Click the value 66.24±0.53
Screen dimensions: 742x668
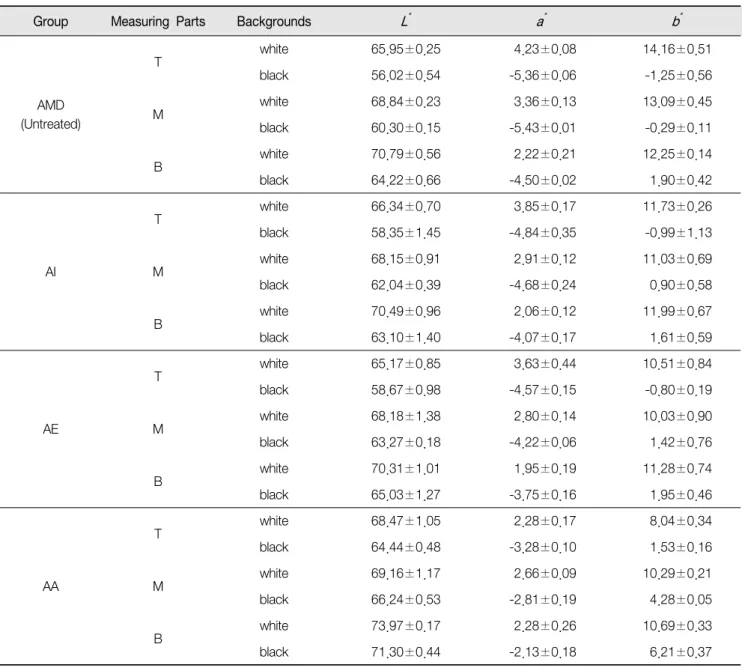coord(406,600)
